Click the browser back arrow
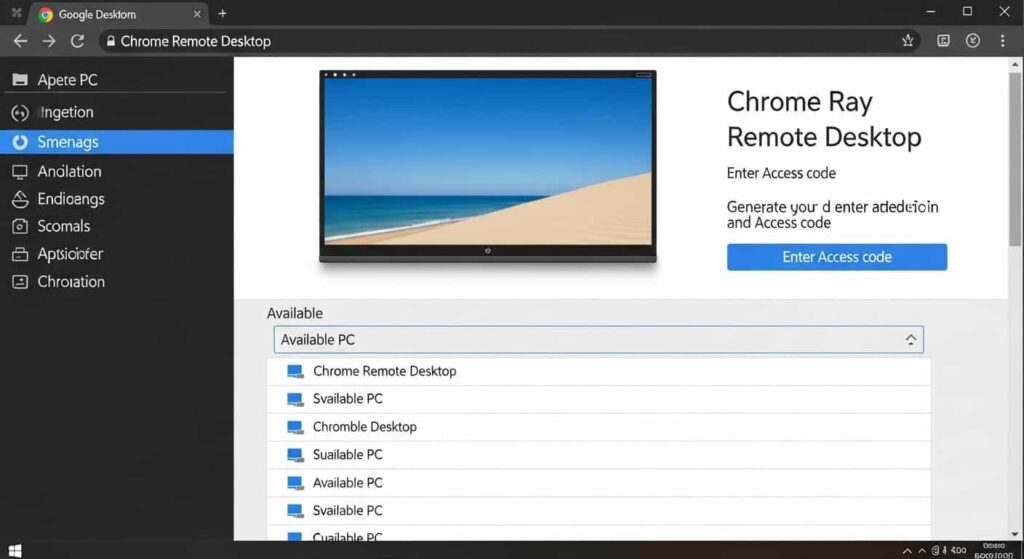 point(20,41)
